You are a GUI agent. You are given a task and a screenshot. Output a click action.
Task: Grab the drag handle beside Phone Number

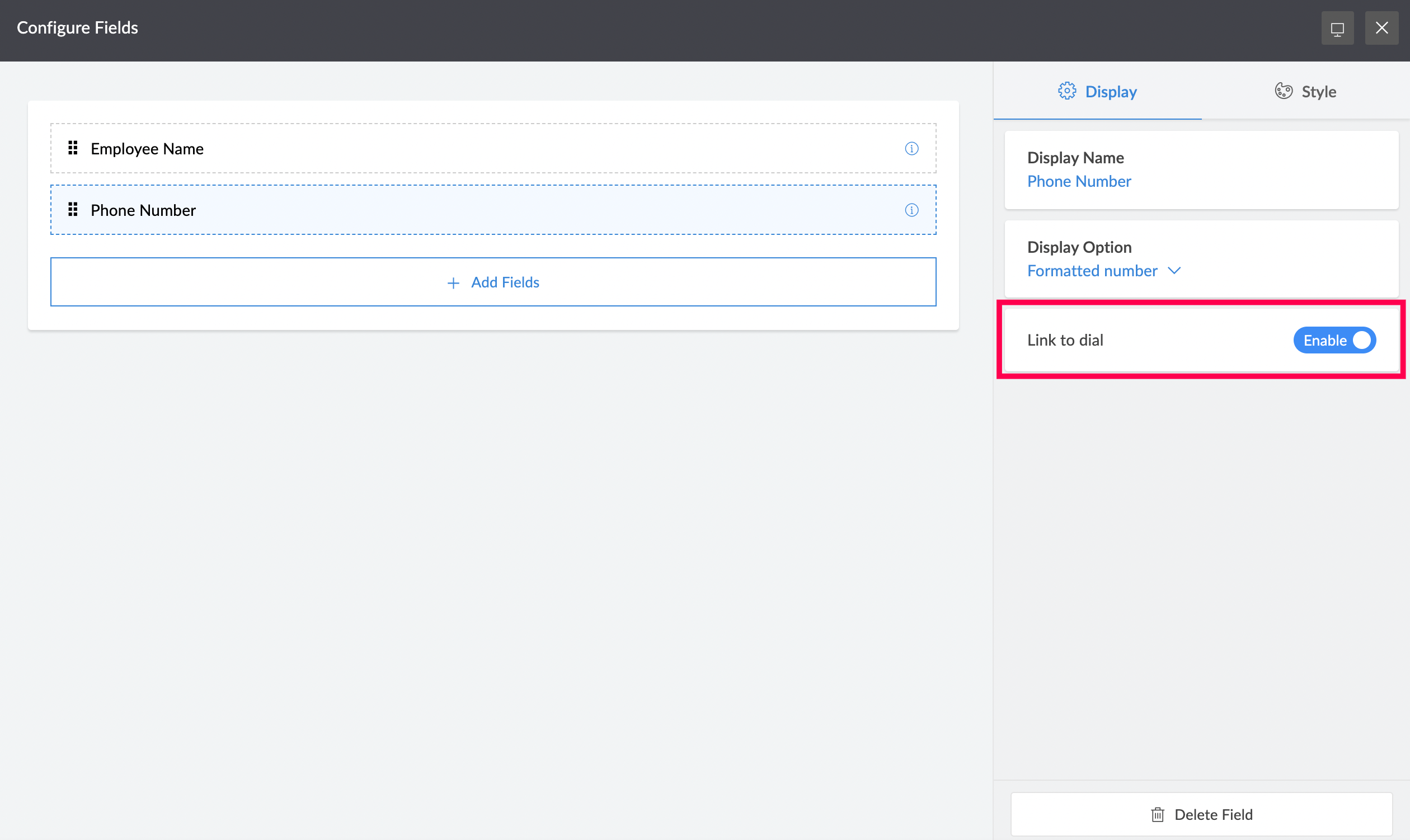(73, 210)
